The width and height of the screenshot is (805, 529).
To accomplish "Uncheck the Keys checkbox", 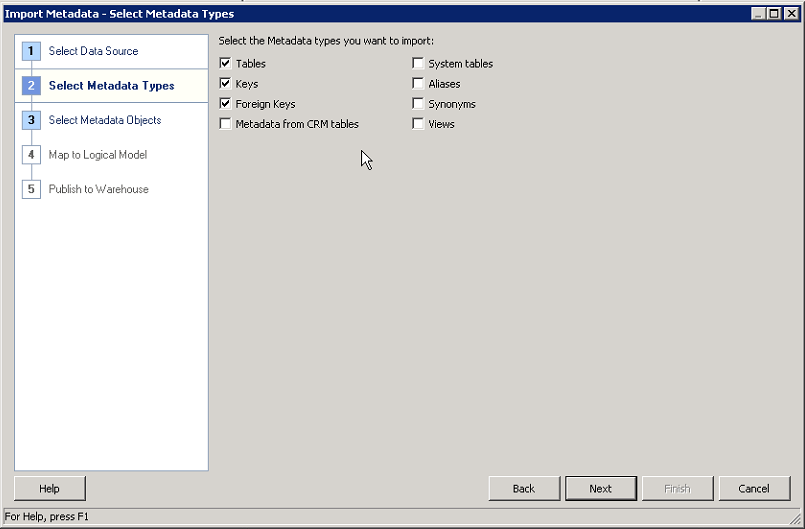I will pyautogui.click(x=225, y=84).
